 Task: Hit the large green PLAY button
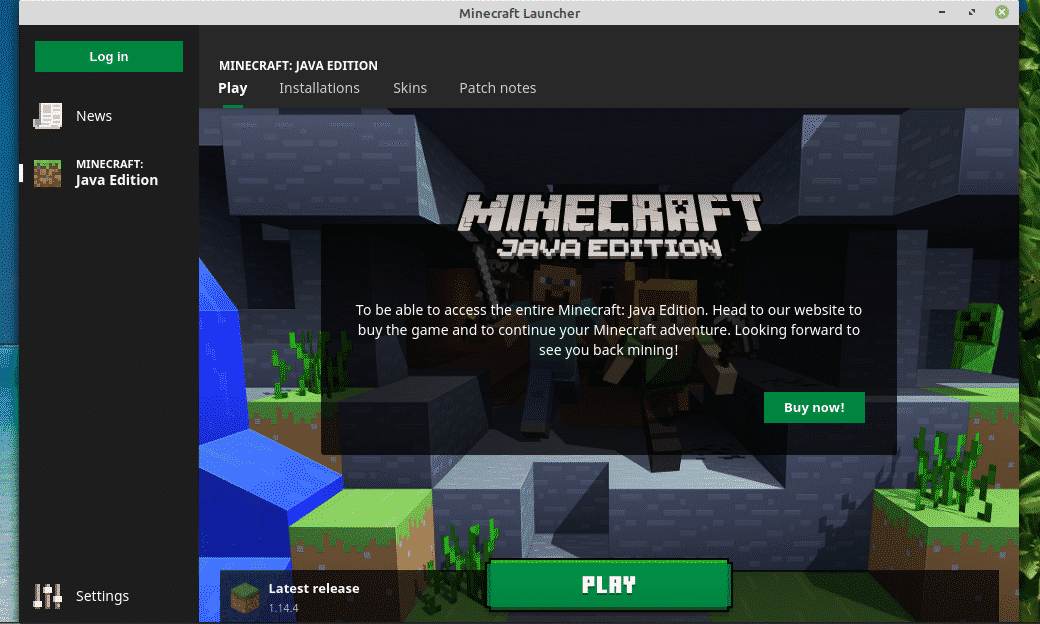609,585
